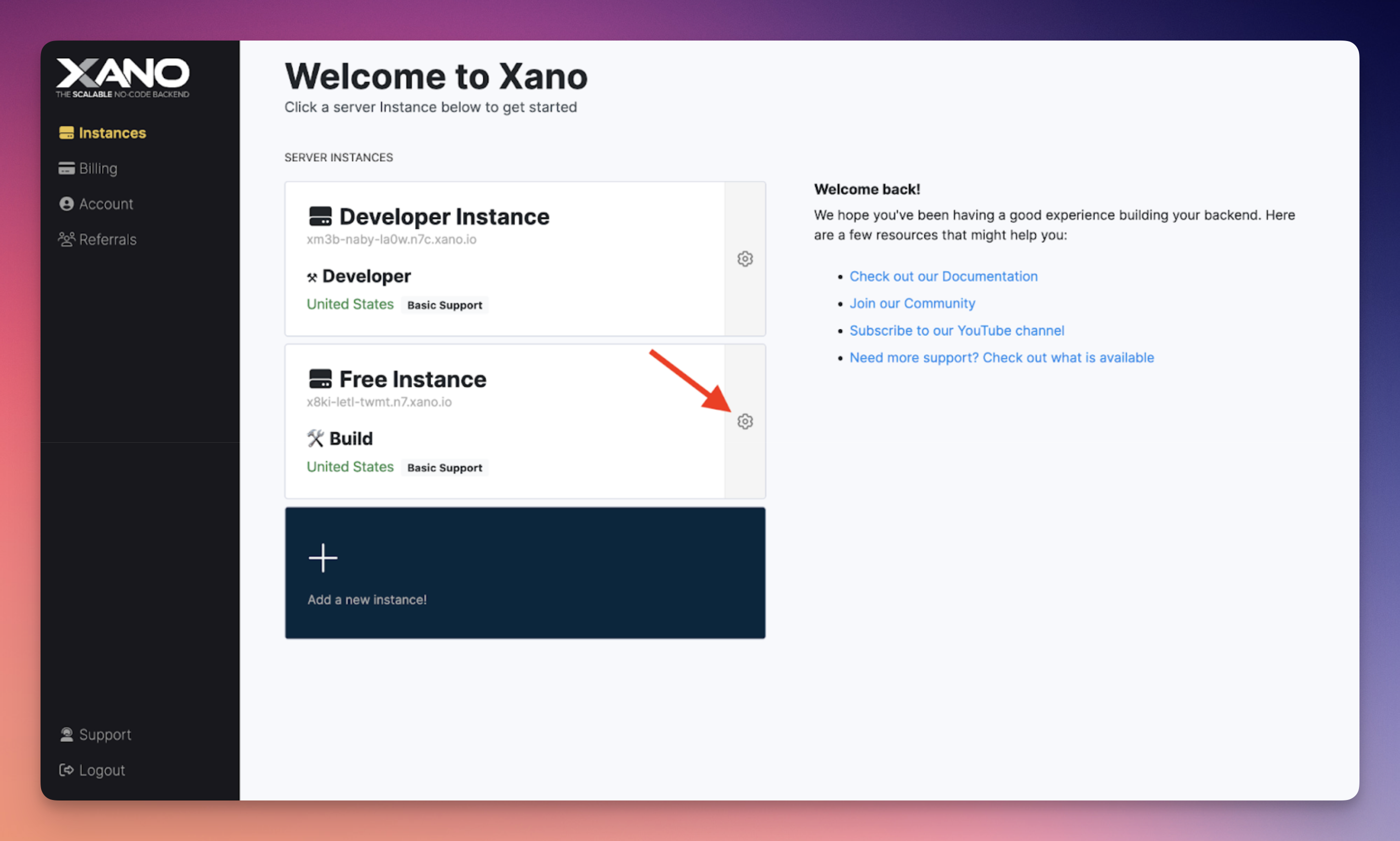Click the Account avatar icon

[x=66, y=204]
